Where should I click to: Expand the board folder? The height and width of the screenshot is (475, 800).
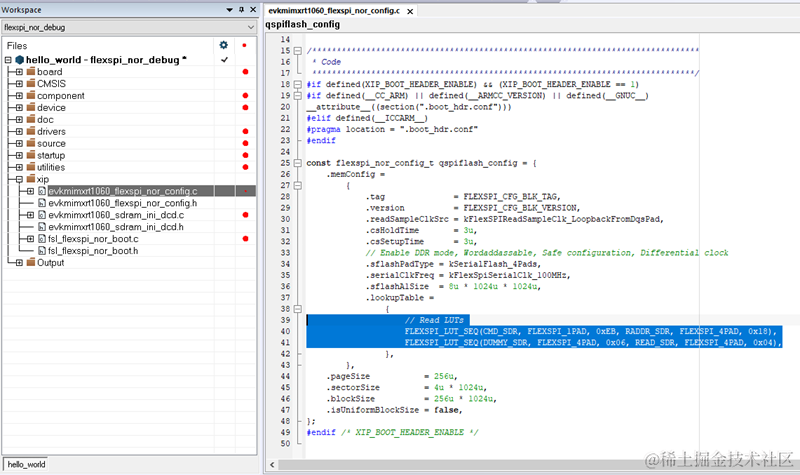tap(19, 72)
